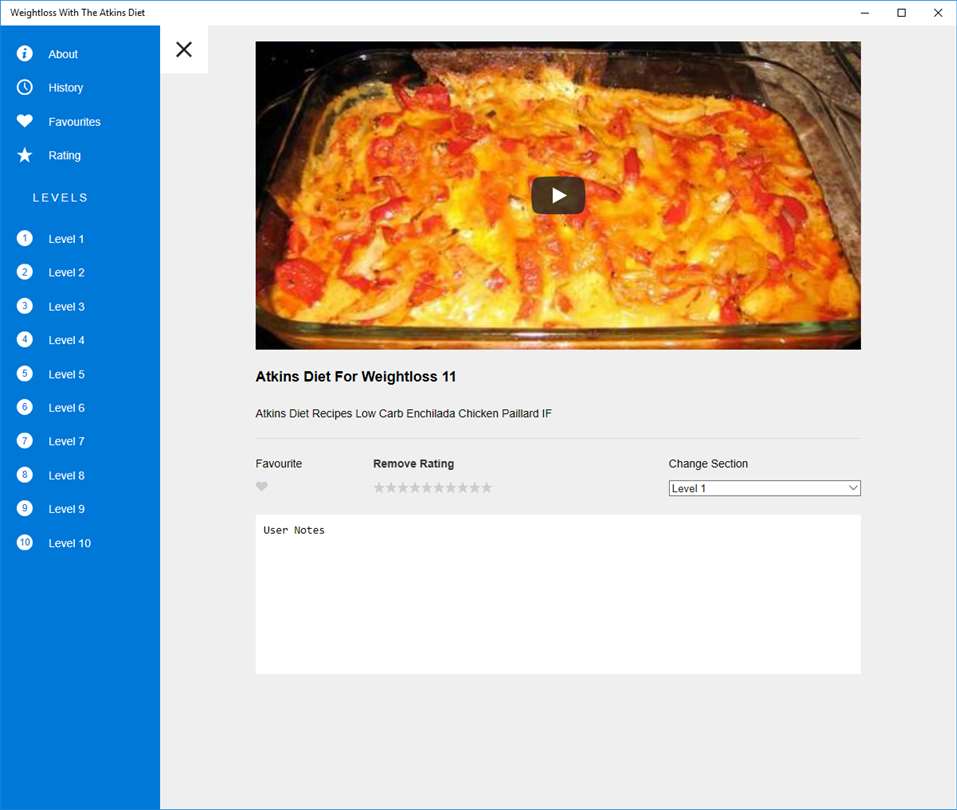The height and width of the screenshot is (810, 957).
Task: Rate the video with the fifth star
Action: coord(427,488)
